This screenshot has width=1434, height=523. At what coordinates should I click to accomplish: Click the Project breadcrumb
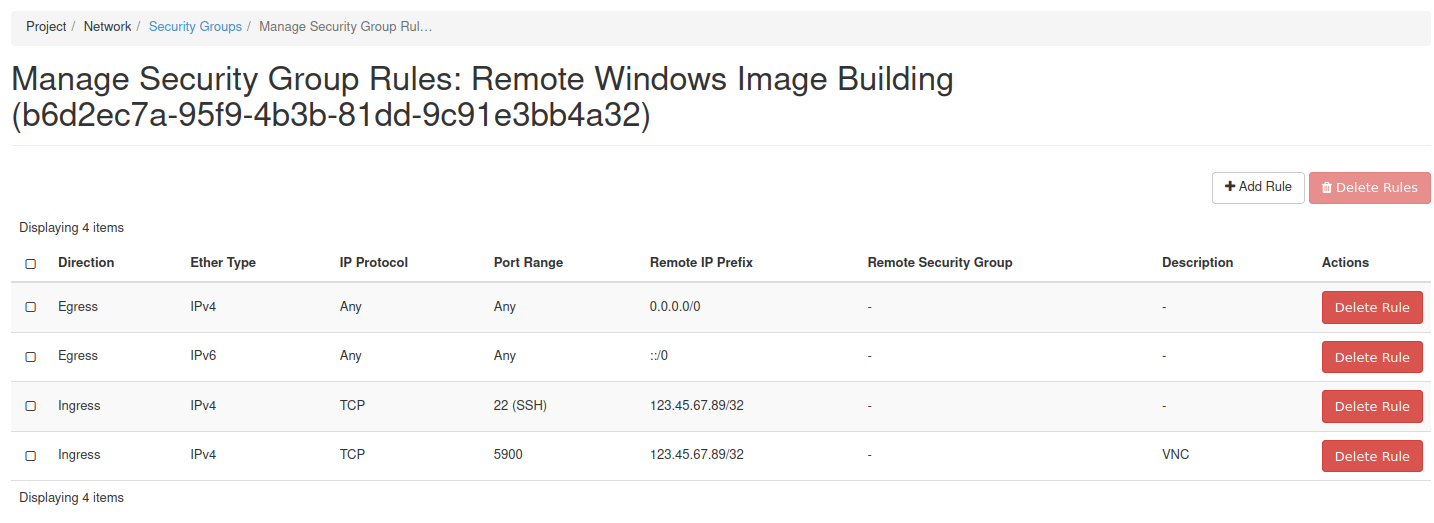pos(46,27)
